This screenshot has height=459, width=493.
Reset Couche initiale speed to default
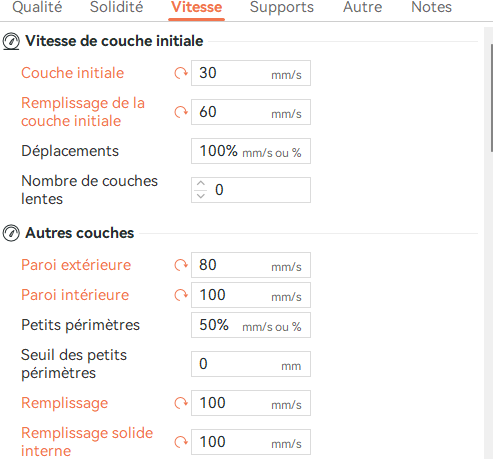[181, 73]
